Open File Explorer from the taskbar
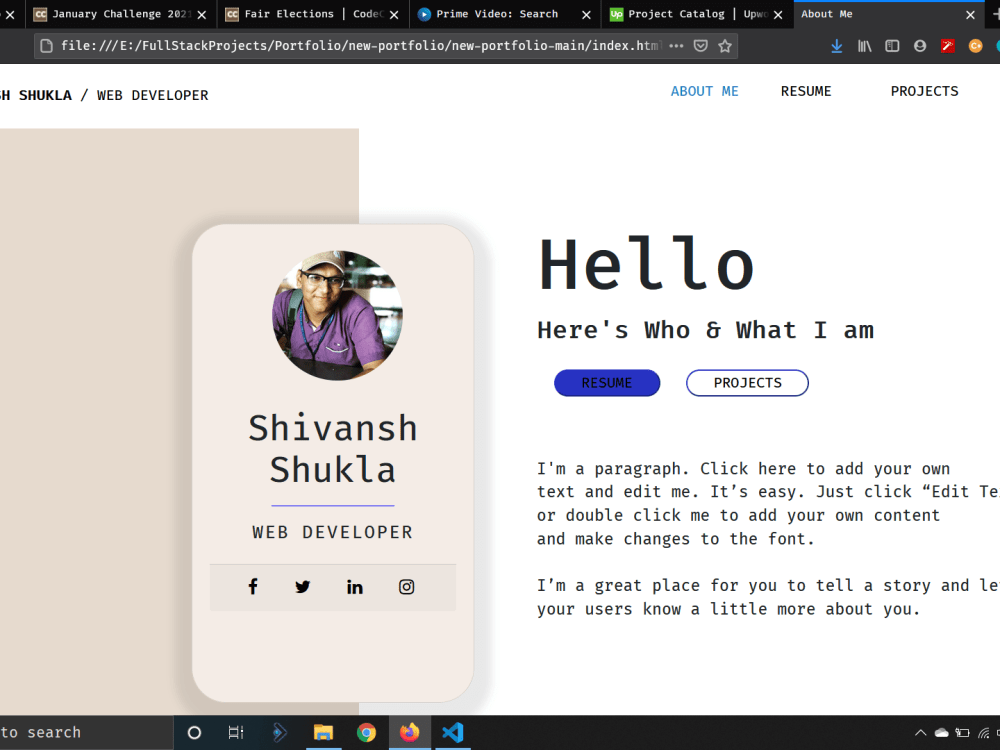Screen dimensions: 1000x750 point(323,733)
